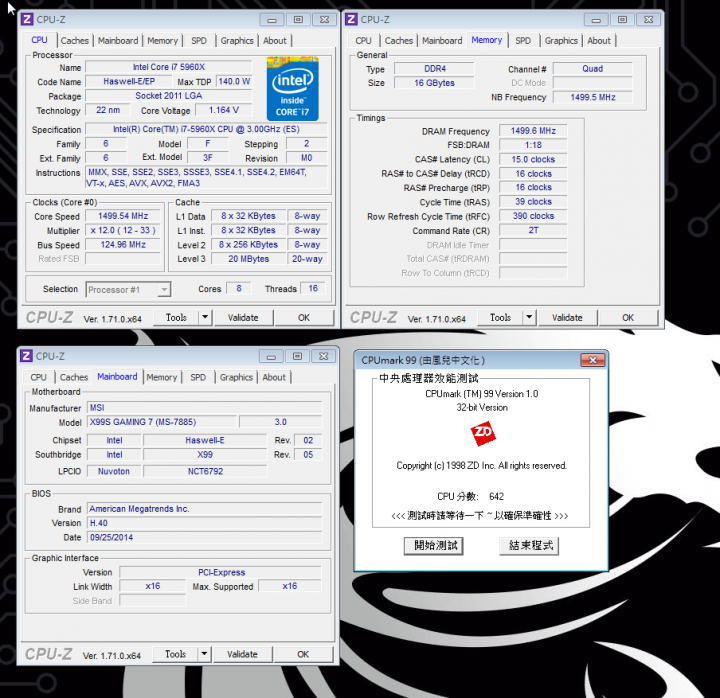720x698 pixels.
Task: Click the Intel Core i7 logo in the CPU window
Action: (292, 89)
